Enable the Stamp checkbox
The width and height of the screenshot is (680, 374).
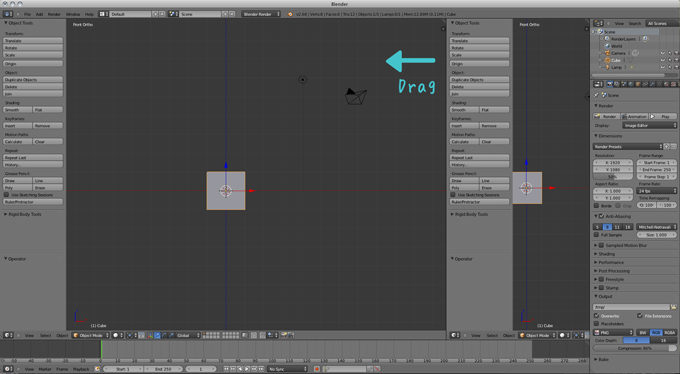coord(602,288)
